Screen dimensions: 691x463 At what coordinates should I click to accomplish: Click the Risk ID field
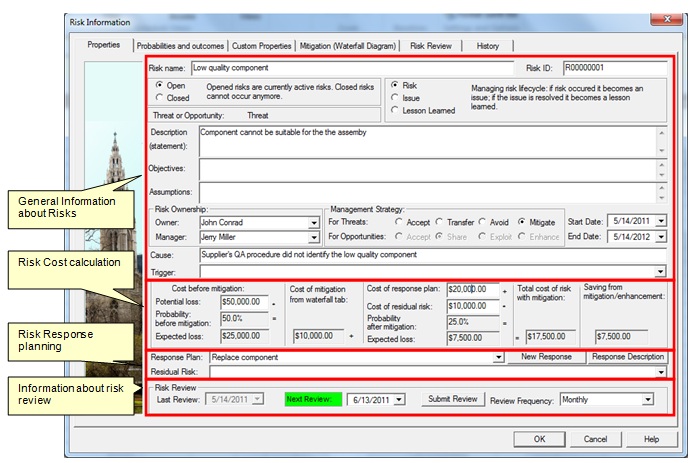[615, 68]
